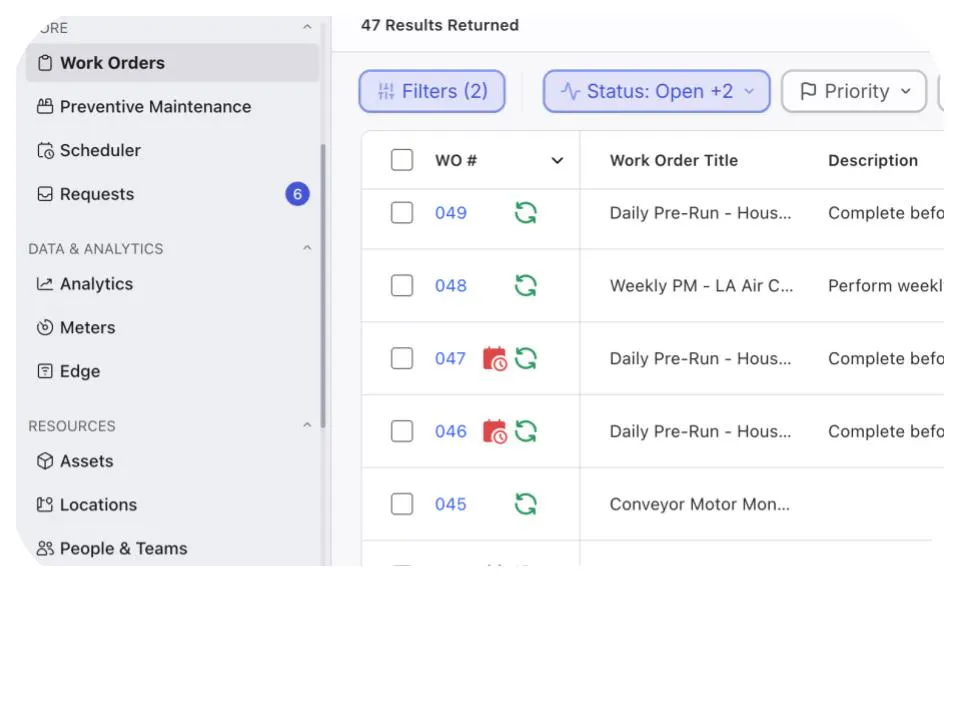Click the recurring icon on work order 045
Viewport: 960px width, 720px height.
pos(526,504)
